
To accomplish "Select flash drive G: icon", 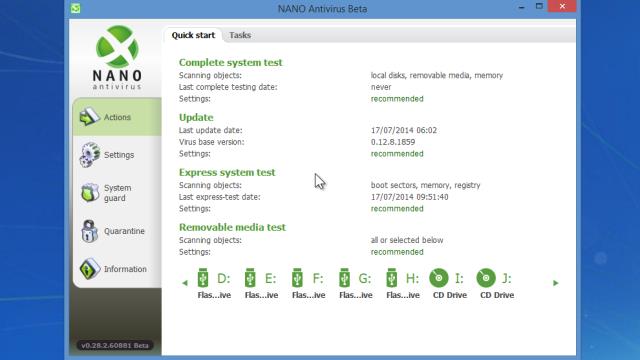I will click(x=344, y=278).
